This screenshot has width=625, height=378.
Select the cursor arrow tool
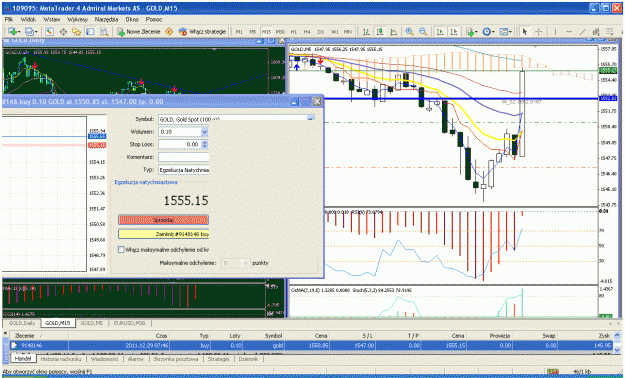(525, 32)
